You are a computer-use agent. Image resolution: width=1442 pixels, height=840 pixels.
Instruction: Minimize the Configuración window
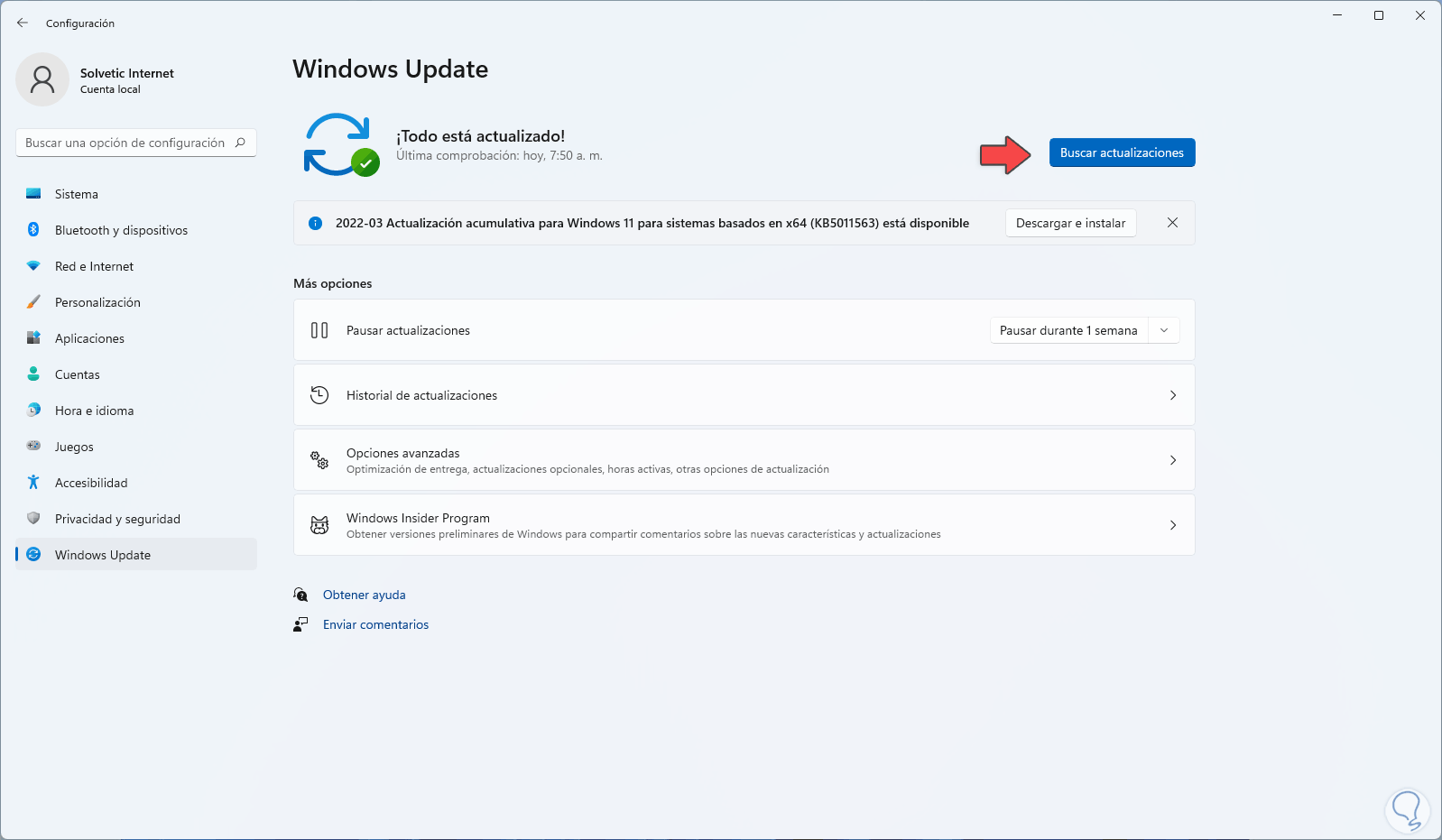pos(1337,15)
